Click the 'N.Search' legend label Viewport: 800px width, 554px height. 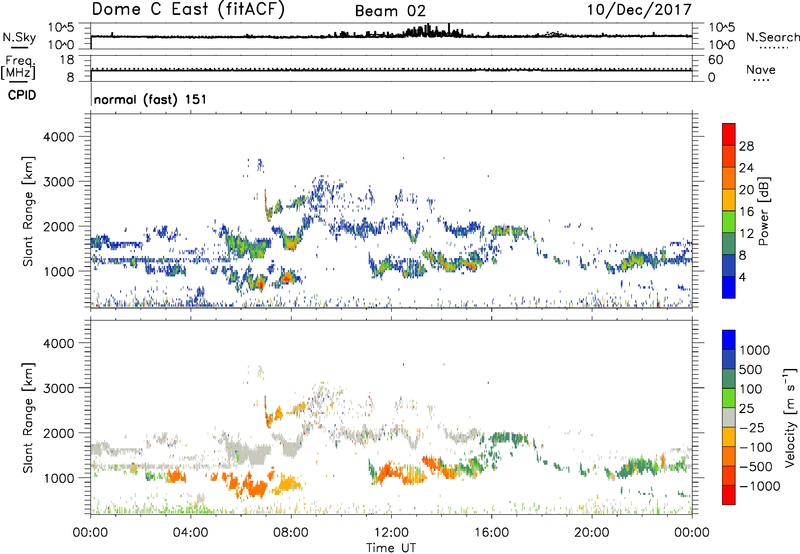(773, 37)
